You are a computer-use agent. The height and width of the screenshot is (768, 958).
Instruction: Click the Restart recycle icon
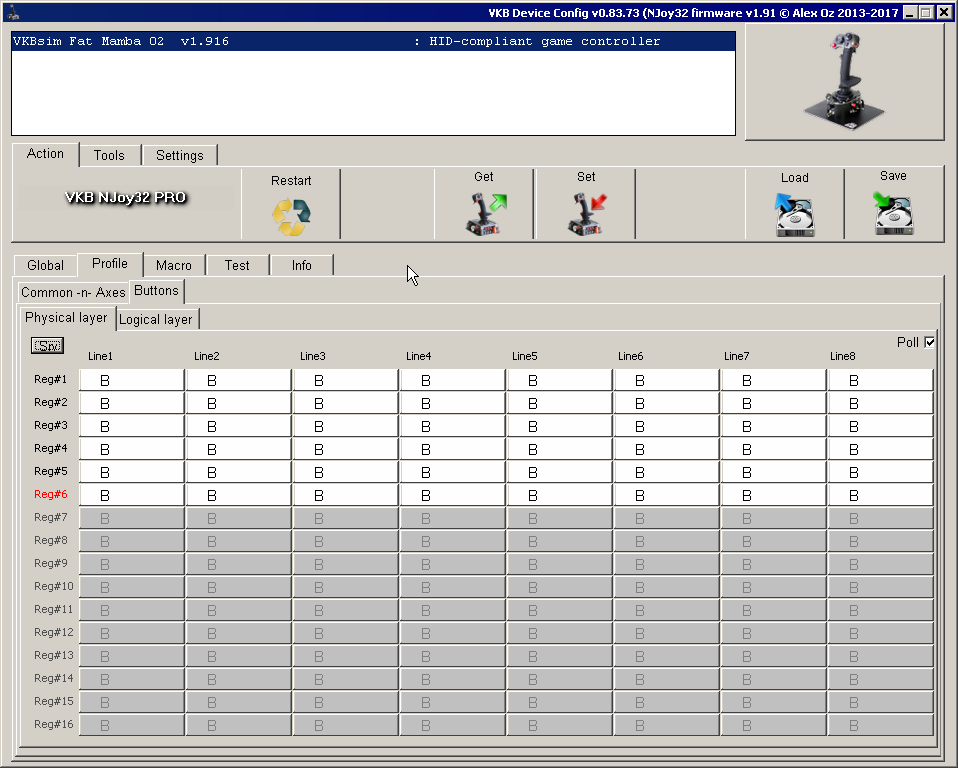click(291, 216)
